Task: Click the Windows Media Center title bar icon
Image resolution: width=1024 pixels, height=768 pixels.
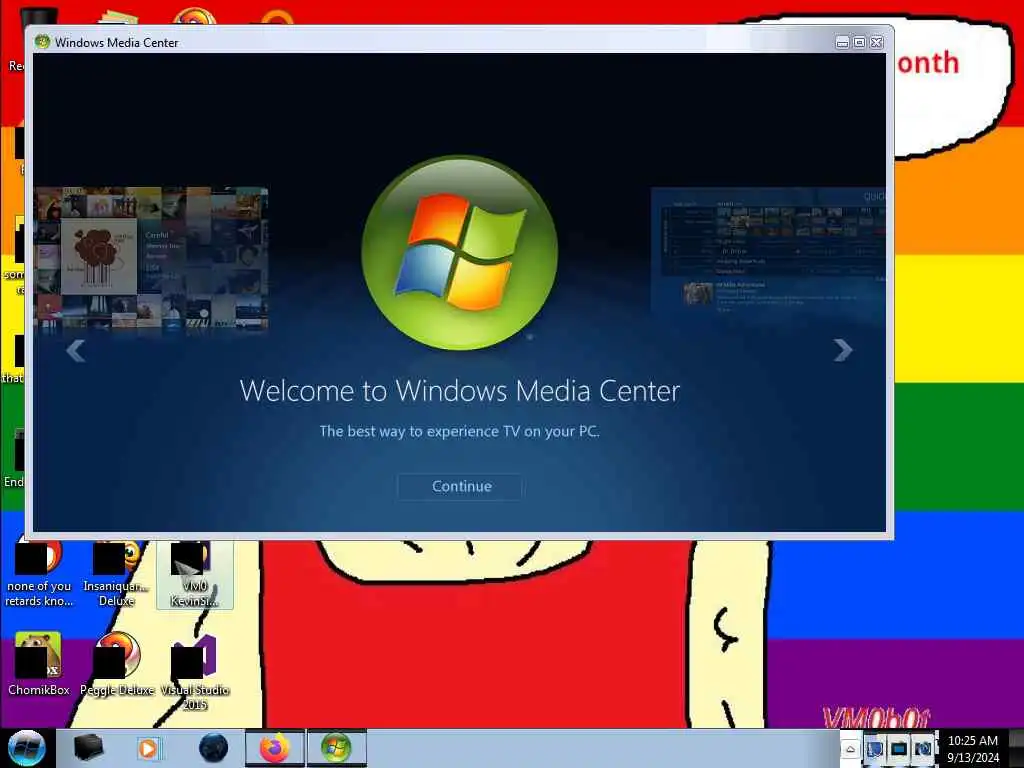Action: (x=42, y=42)
